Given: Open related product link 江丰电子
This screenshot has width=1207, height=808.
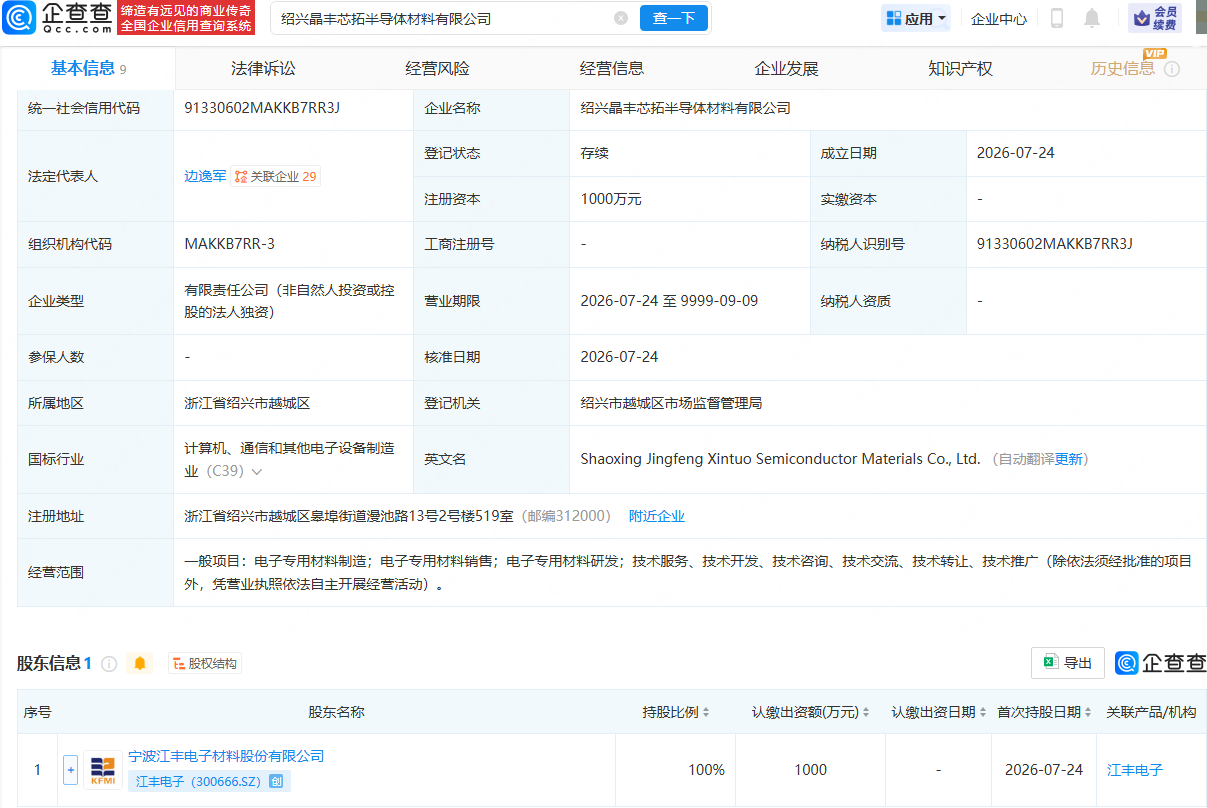Looking at the screenshot, I should 1135,770.
